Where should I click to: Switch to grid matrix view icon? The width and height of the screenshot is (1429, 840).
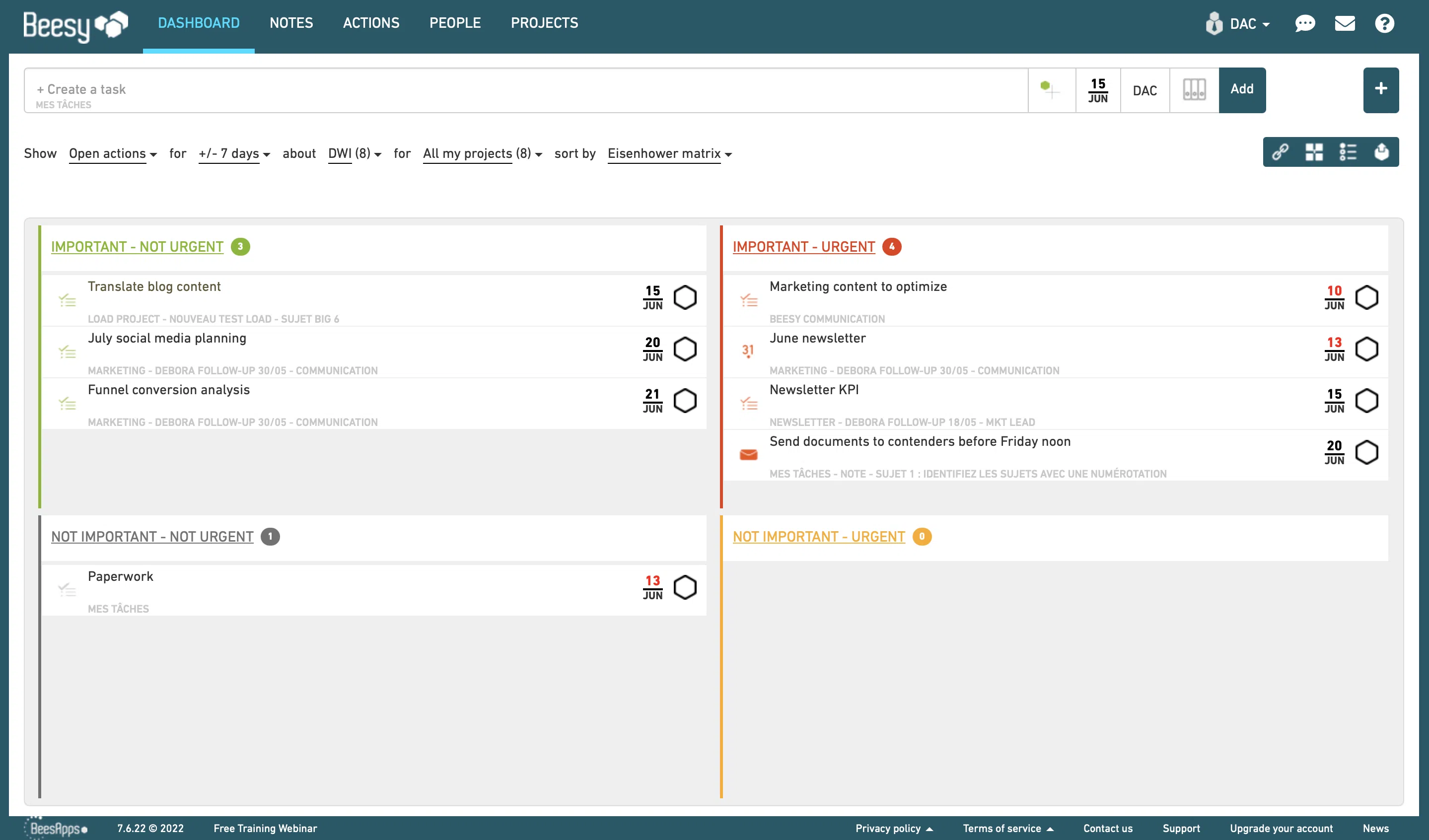tap(1314, 152)
